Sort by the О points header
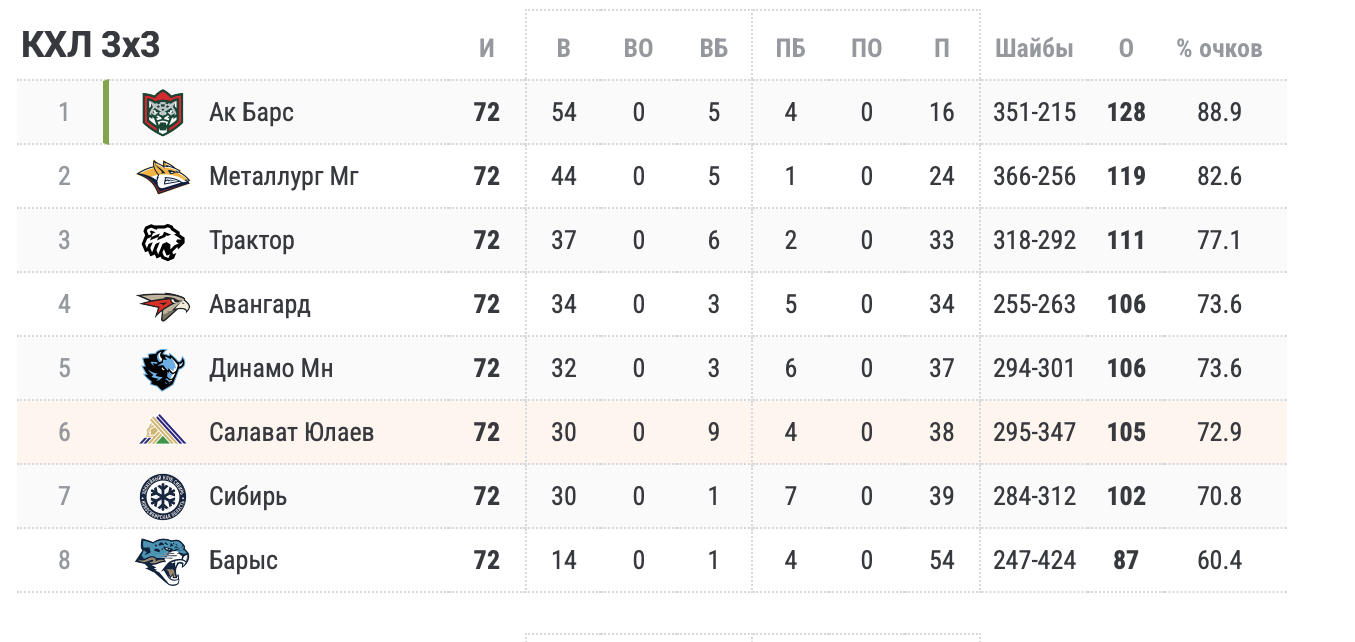Screen dimensions: 1355x642 click(x=1126, y=48)
